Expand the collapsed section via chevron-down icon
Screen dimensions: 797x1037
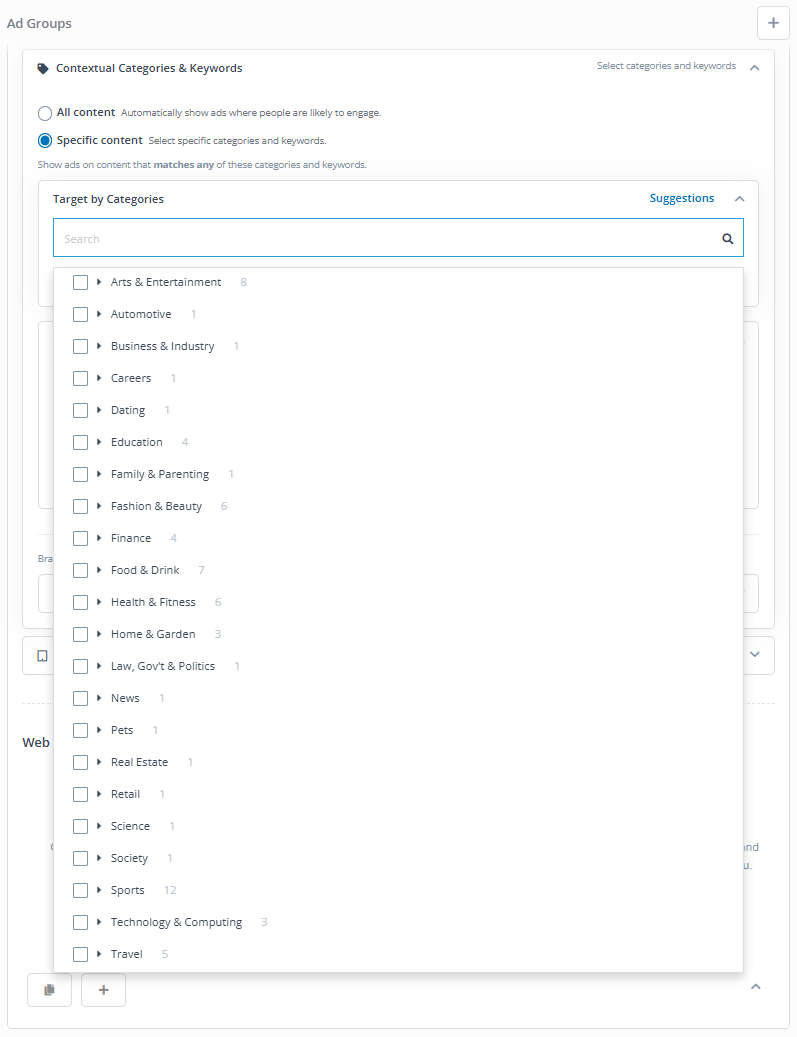click(755, 654)
